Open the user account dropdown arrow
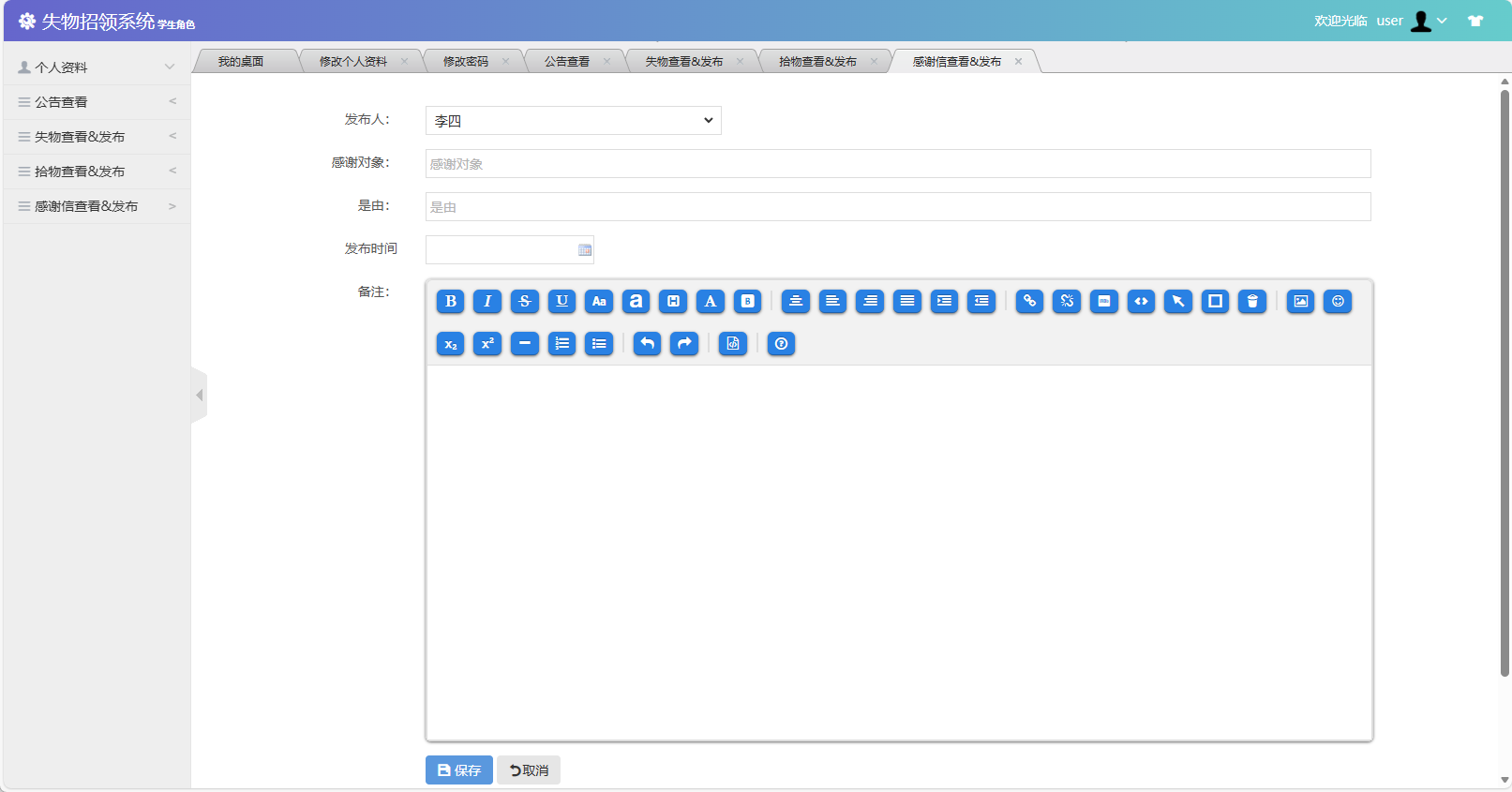 [x=1442, y=21]
